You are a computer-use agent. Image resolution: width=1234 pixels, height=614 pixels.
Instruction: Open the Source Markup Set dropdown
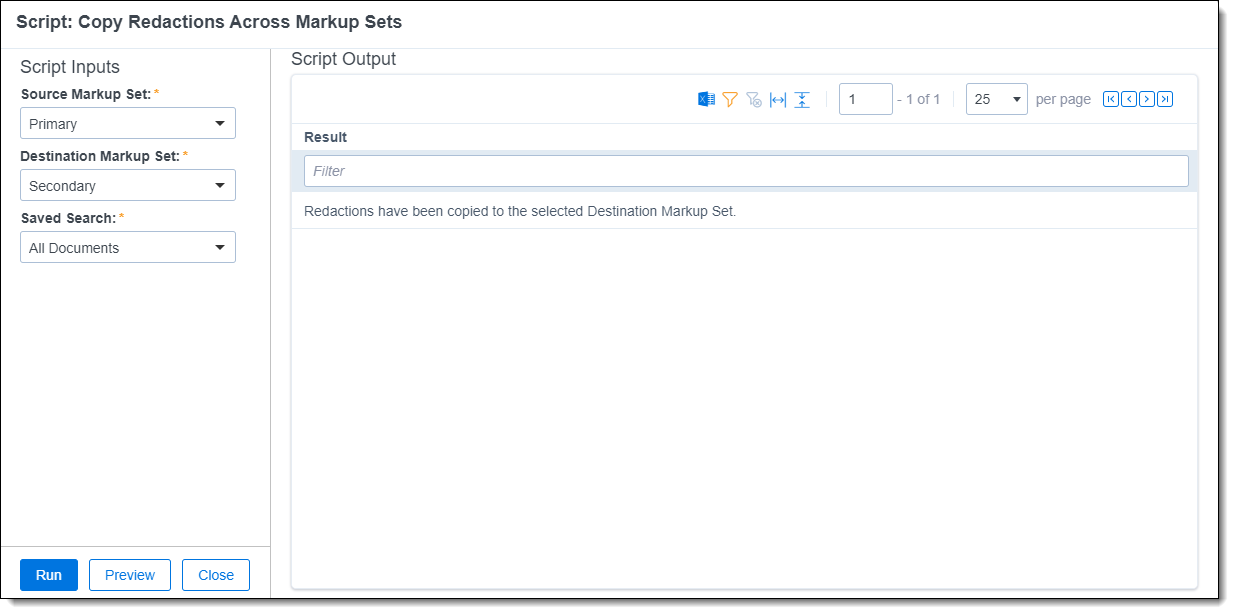(128, 124)
